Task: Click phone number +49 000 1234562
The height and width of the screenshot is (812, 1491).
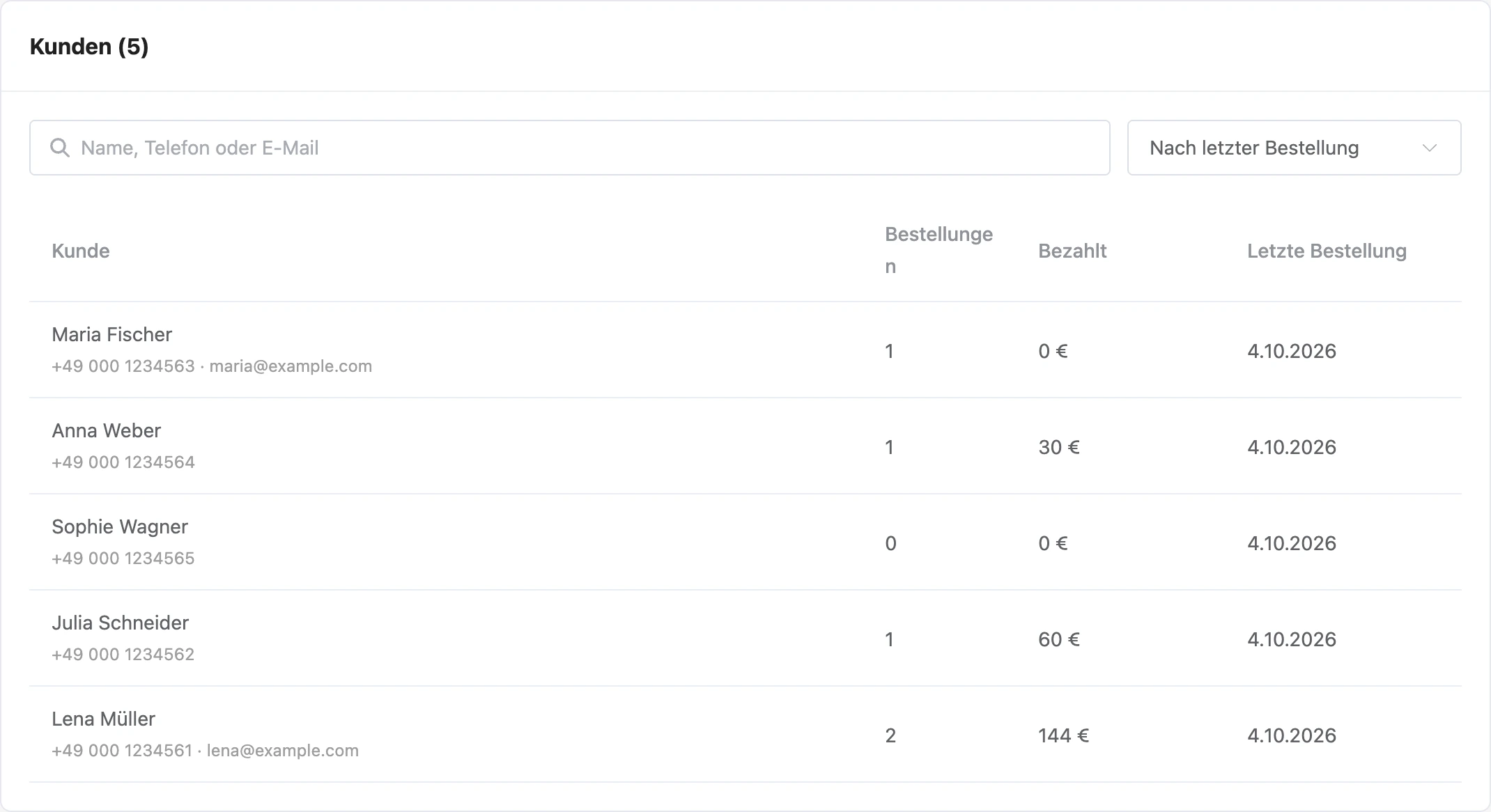Action: (x=123, y=655)
